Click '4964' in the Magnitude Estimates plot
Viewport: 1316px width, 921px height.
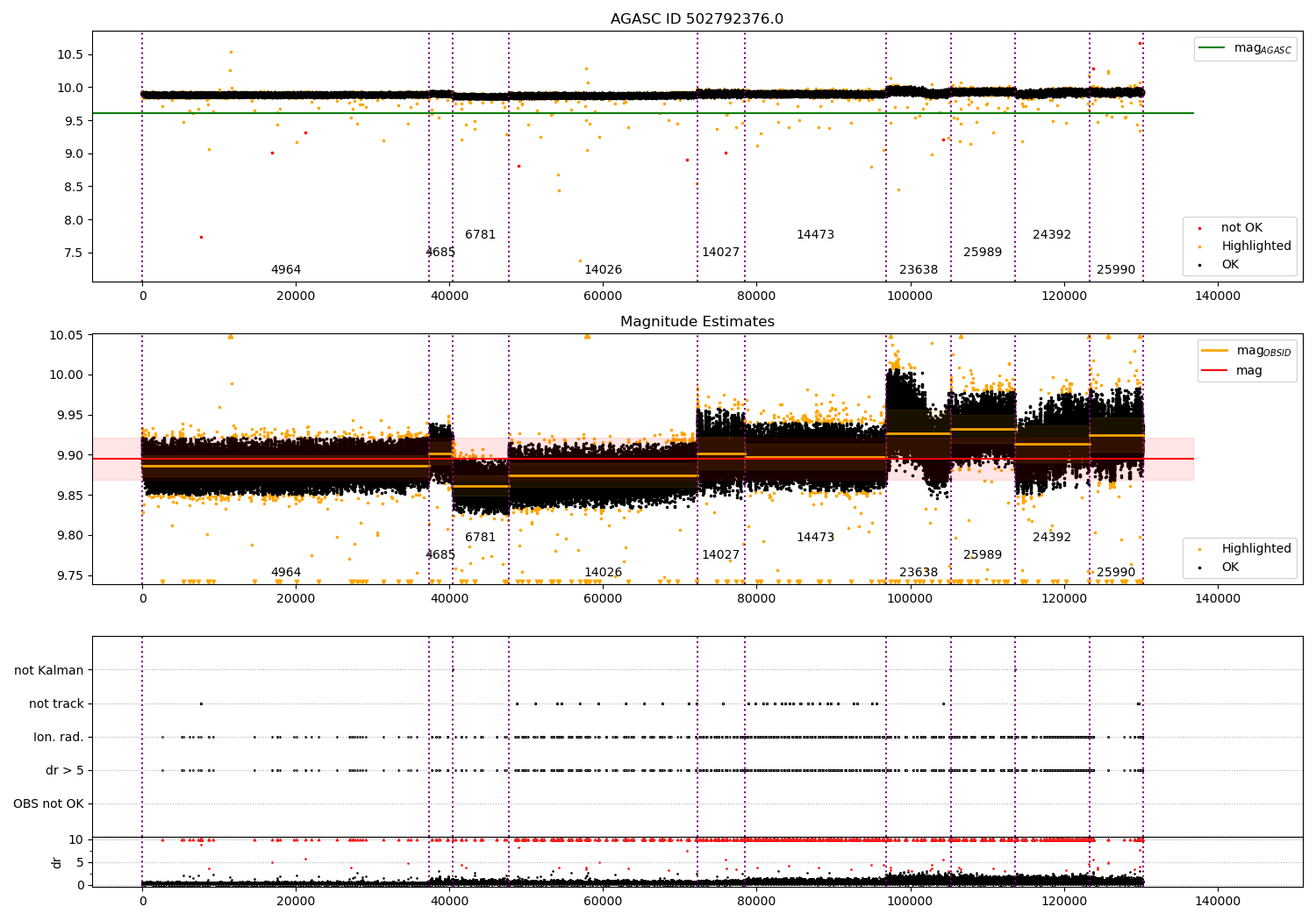pos(286,573)
